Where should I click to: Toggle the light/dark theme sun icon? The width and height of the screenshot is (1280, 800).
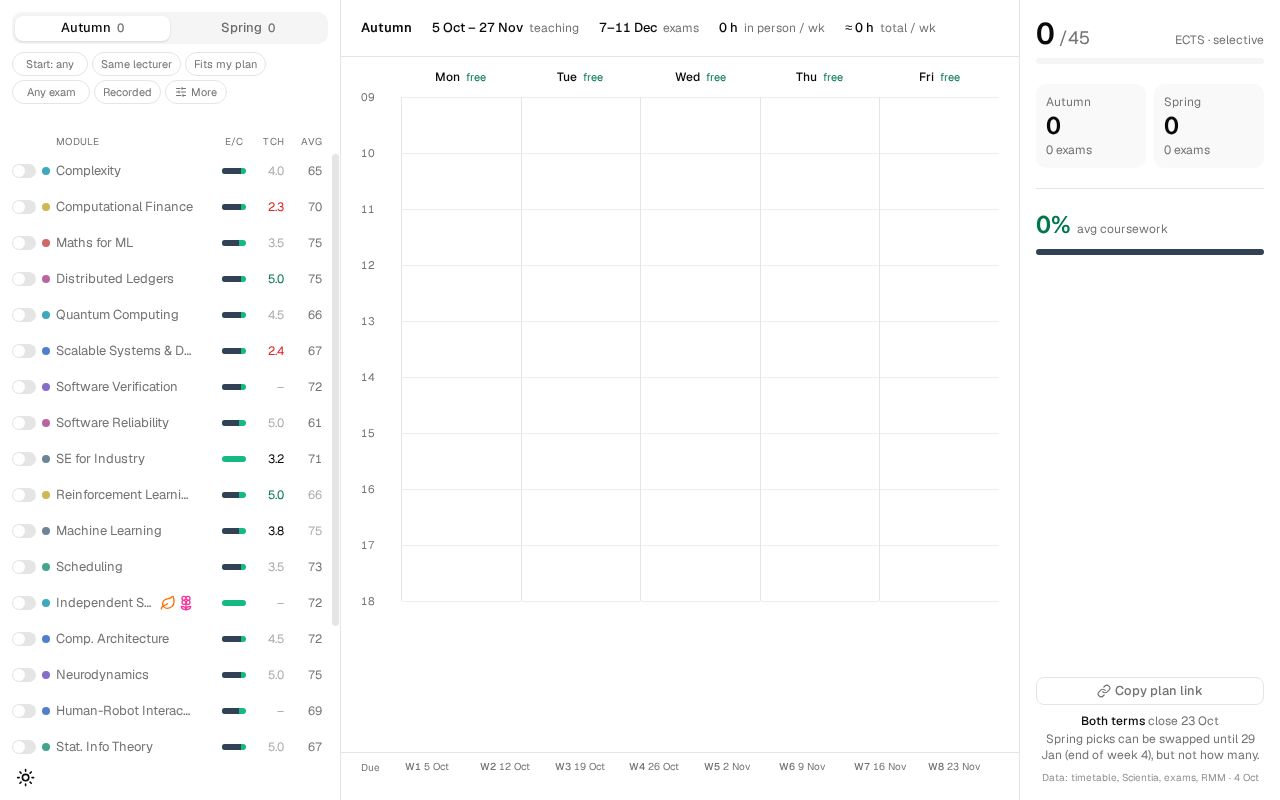point(26,777)
